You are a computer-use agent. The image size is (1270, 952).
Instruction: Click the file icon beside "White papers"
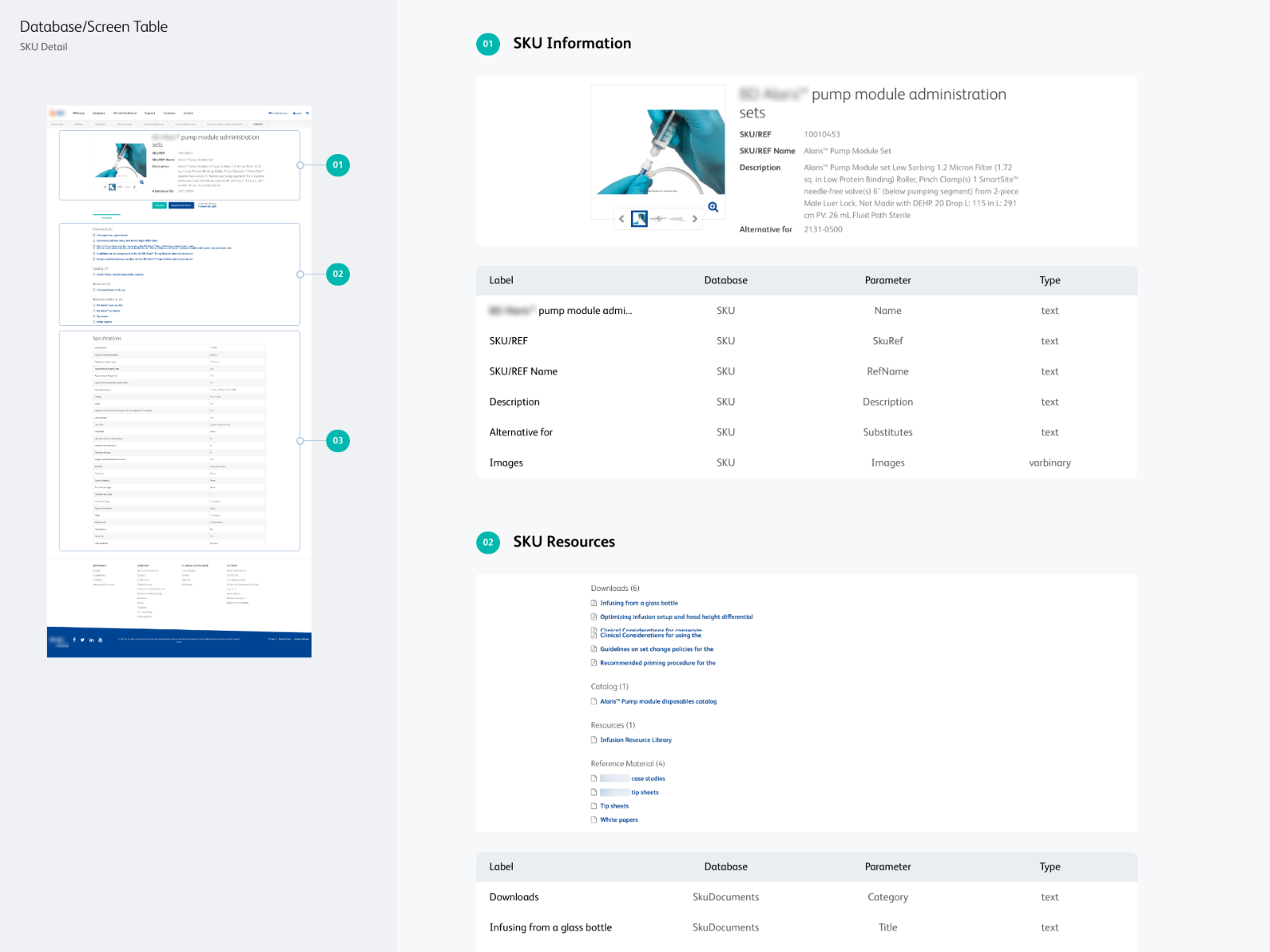point(594,820)
